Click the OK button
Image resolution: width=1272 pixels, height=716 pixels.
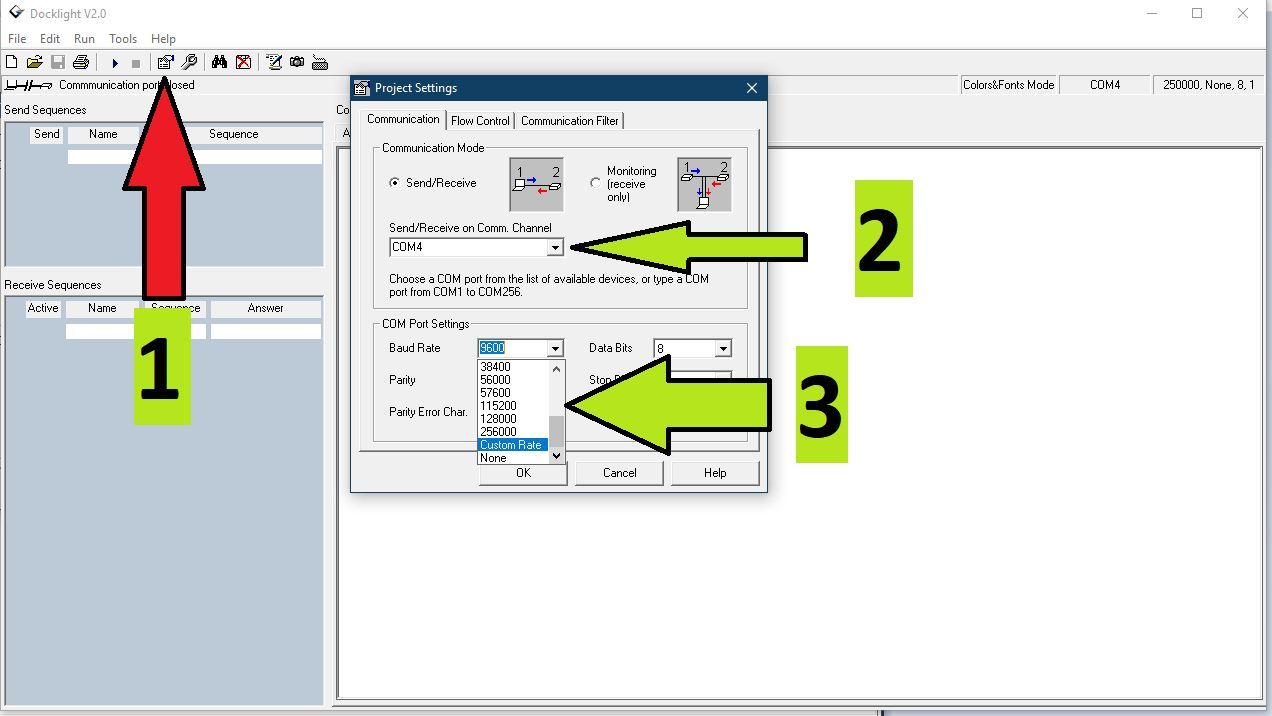pyautogui.click(x=523, y=473)
